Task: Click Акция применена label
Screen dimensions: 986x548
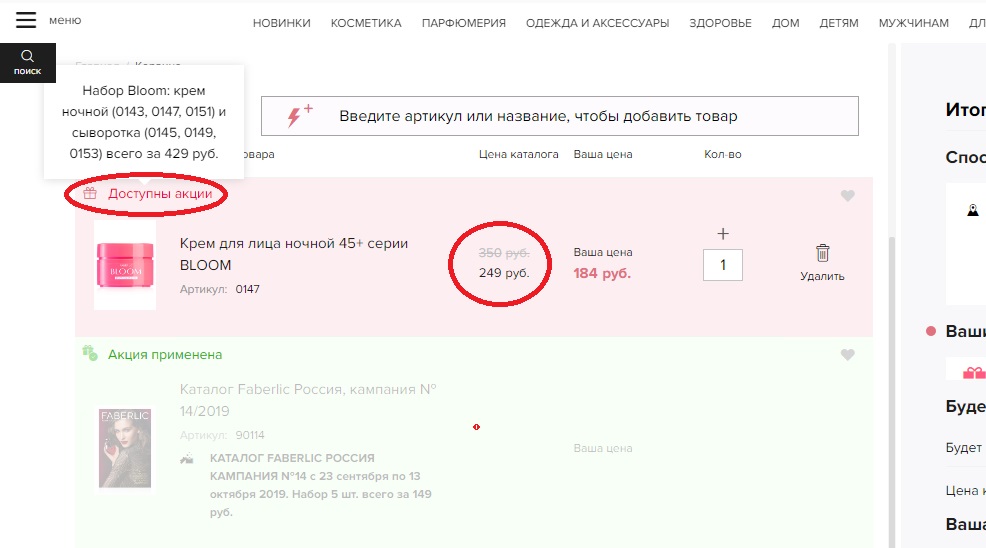Action: pyautogui.click(x=165, y=355)
